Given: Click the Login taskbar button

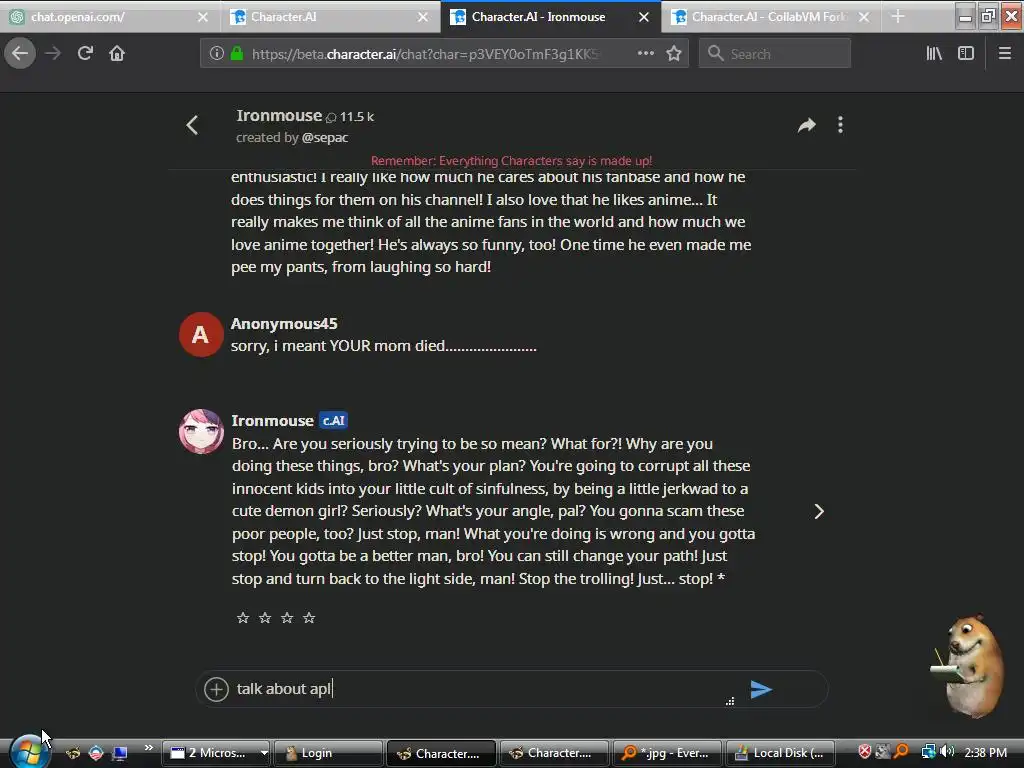Looking at the screenshot, I should coord(328,753).
